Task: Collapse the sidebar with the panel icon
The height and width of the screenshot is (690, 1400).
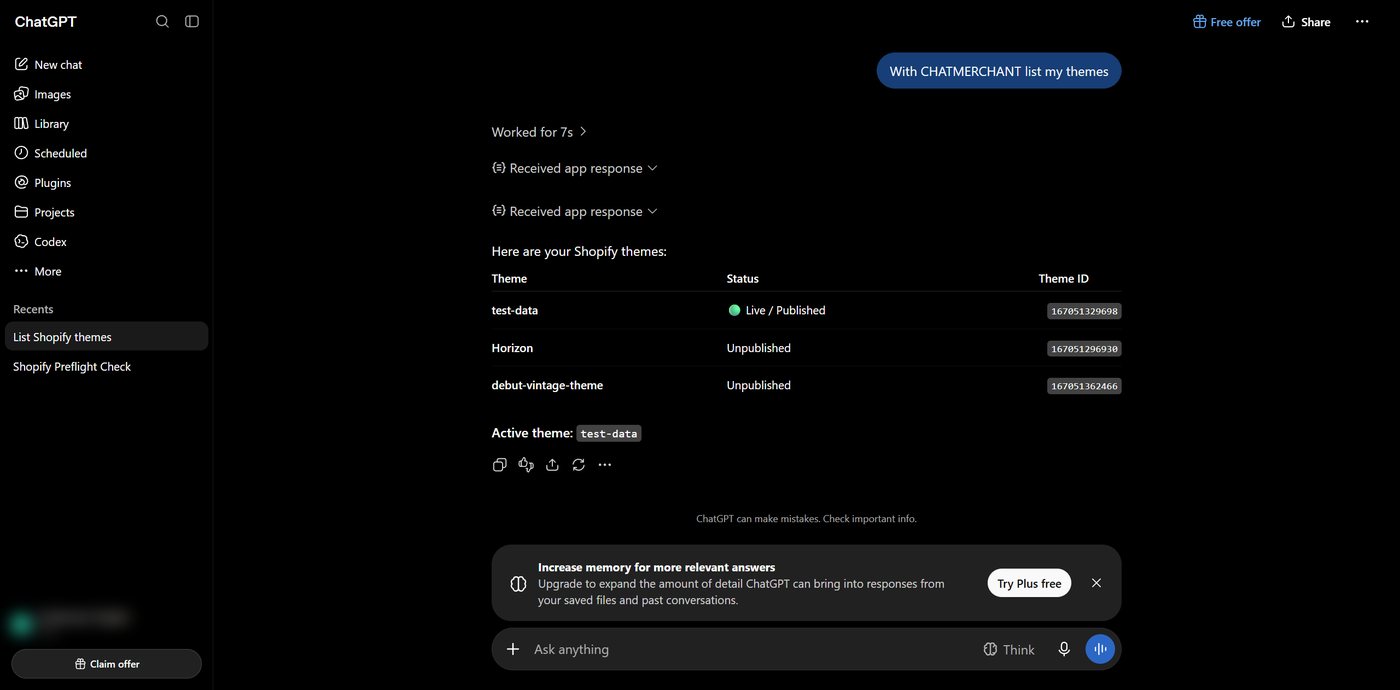Action: pos(192,21)
